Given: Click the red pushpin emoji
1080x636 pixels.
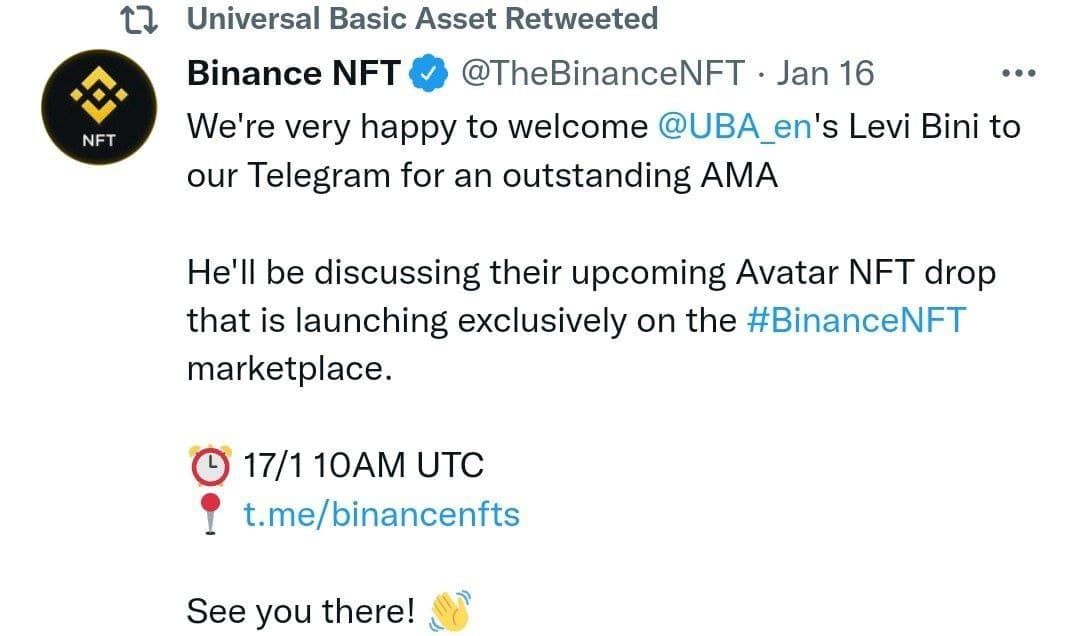Looking at the screenshot, I should [x=210, y=515].
